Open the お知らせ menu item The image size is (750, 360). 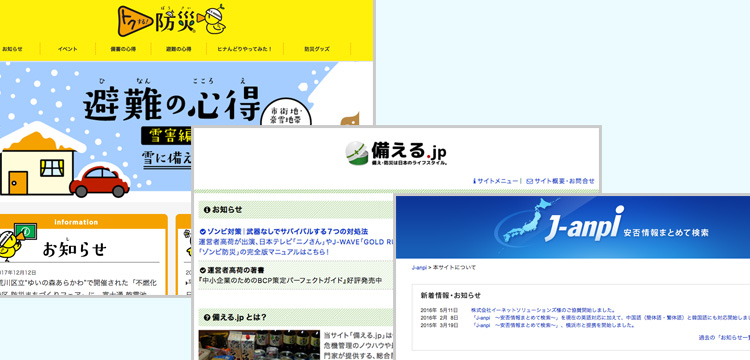point(12,49)
